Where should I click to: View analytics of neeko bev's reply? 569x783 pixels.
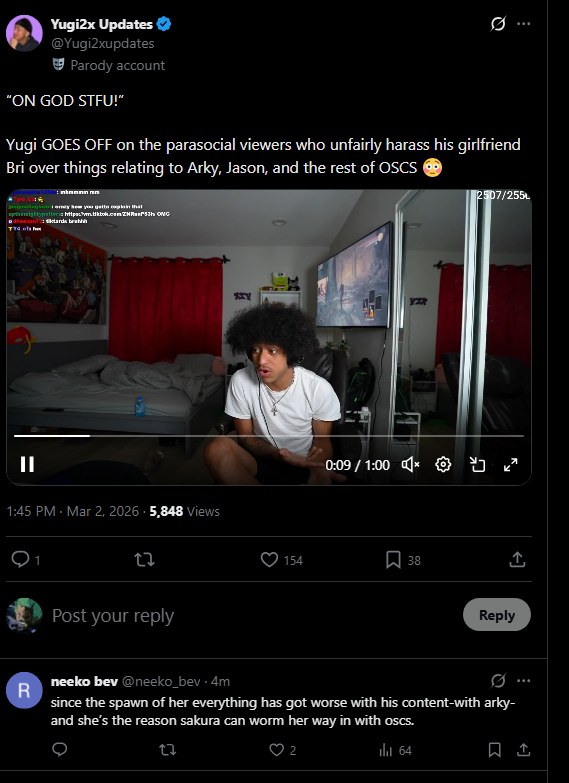(x=395, y=750)
